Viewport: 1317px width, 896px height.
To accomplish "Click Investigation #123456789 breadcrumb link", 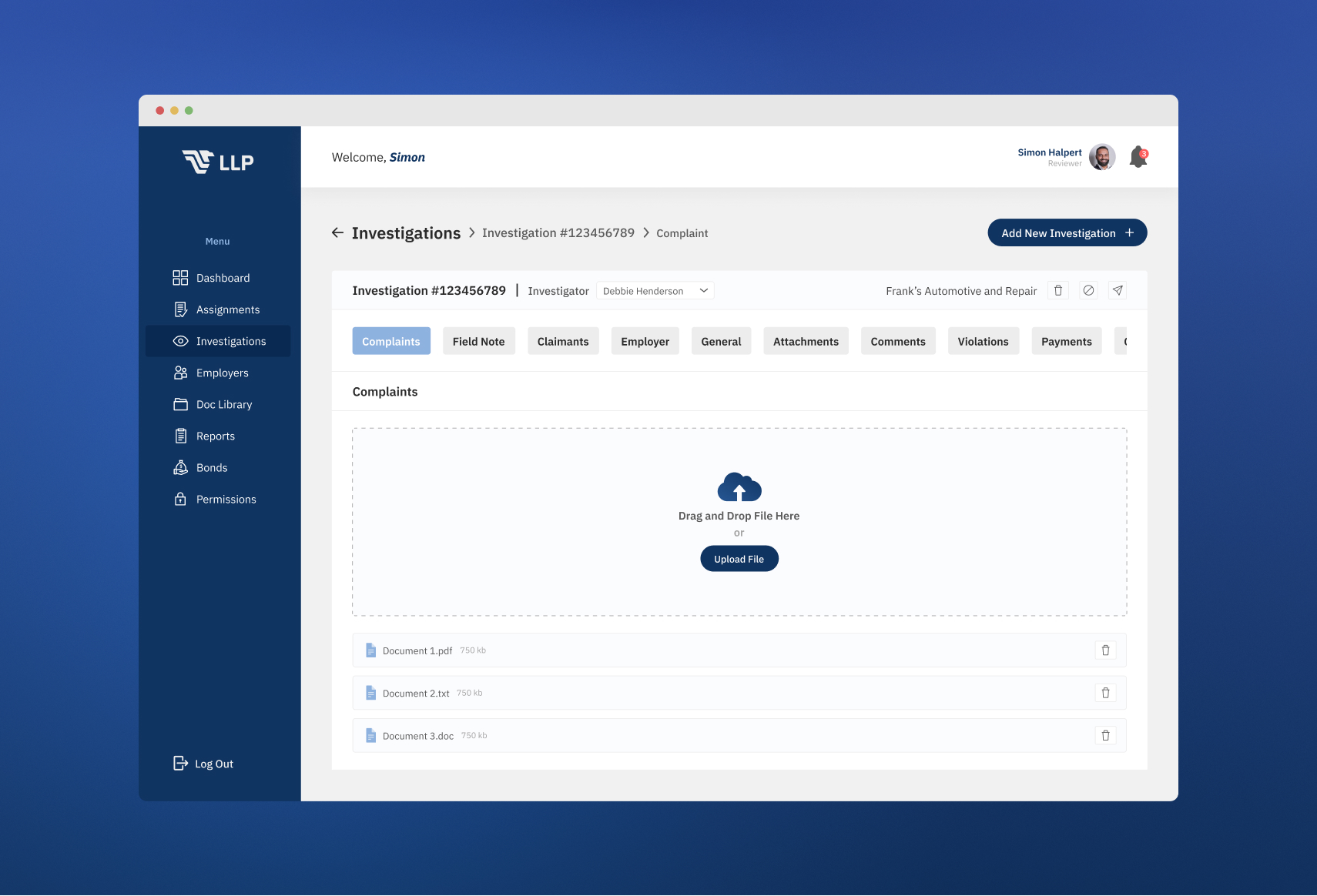I will point(558,233).
